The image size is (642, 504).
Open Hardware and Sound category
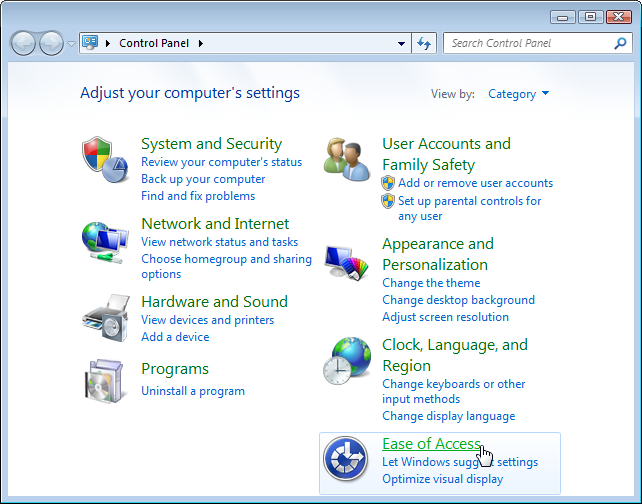click(215, 302)
